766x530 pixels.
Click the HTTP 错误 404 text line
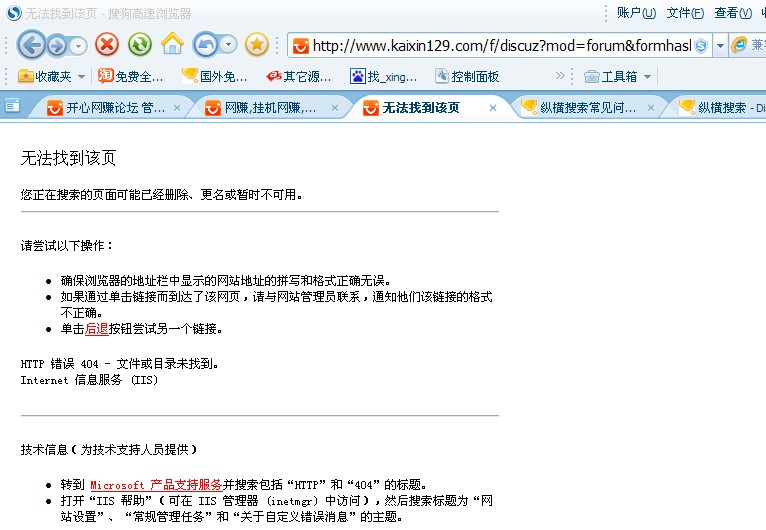[x=120, y=363]
